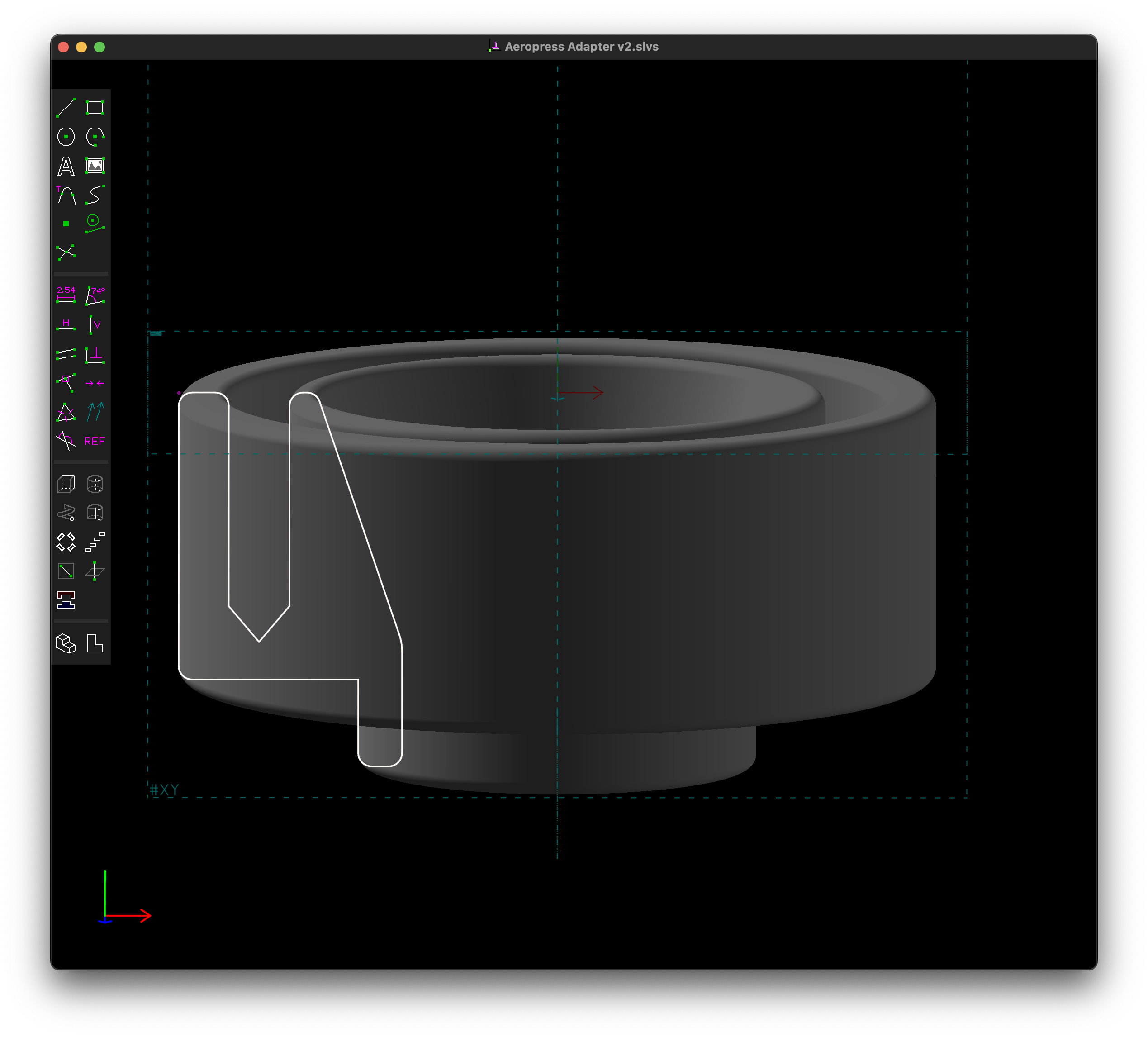
Task: Select the rectangle tool
Action: tap(96, 106)
